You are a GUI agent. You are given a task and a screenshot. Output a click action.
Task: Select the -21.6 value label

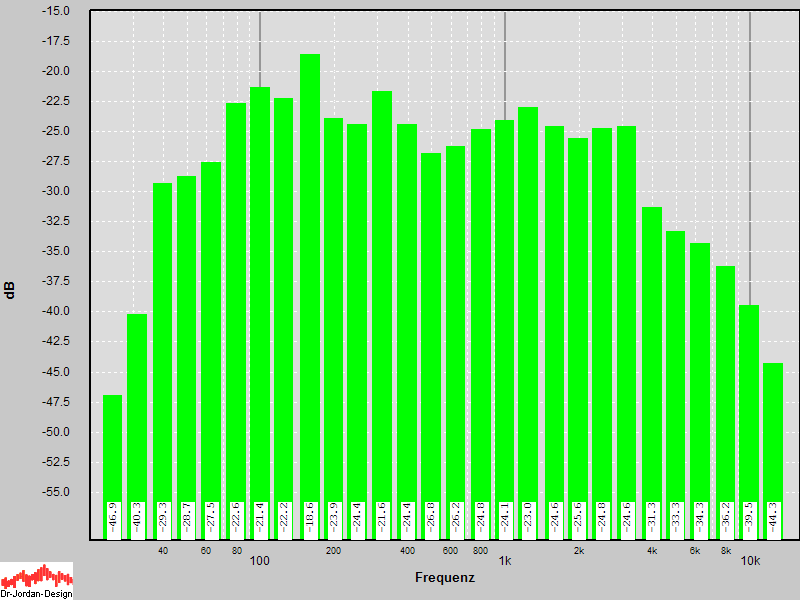point(382,518)
